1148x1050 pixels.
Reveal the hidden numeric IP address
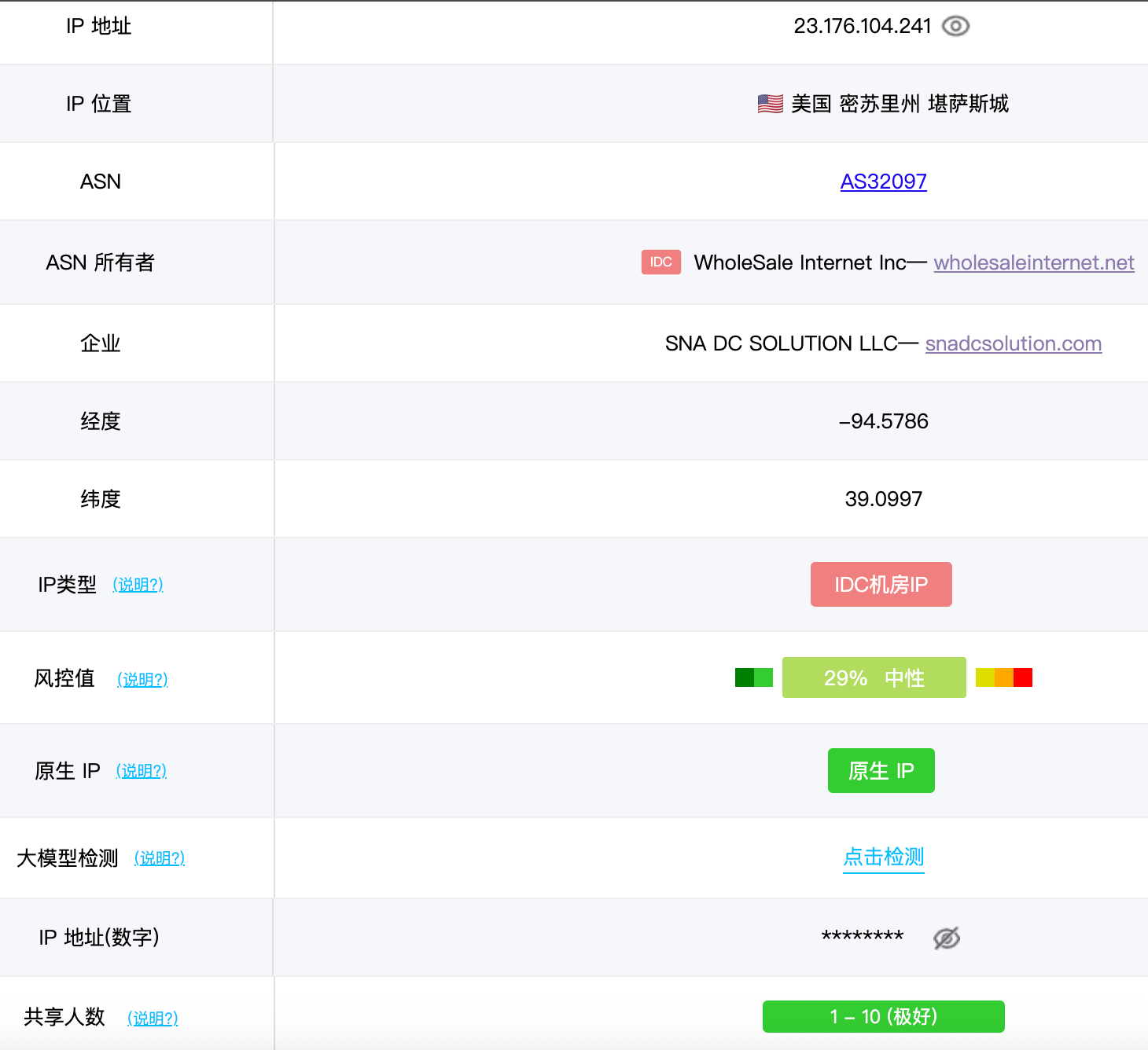[946, 938]
